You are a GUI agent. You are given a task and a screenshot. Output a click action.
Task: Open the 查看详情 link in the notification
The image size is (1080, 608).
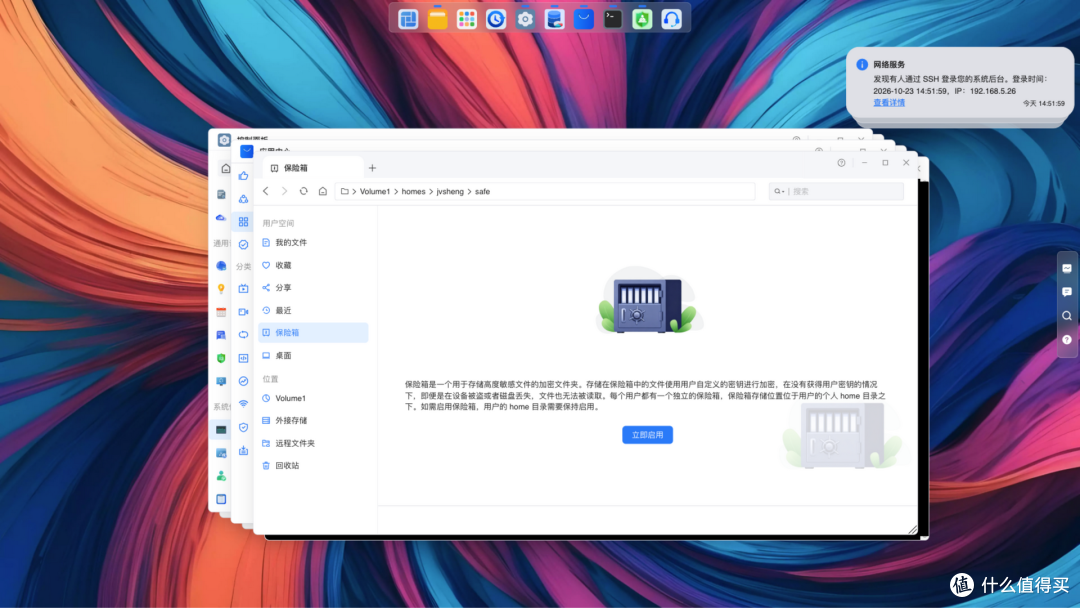coord(889,103)
